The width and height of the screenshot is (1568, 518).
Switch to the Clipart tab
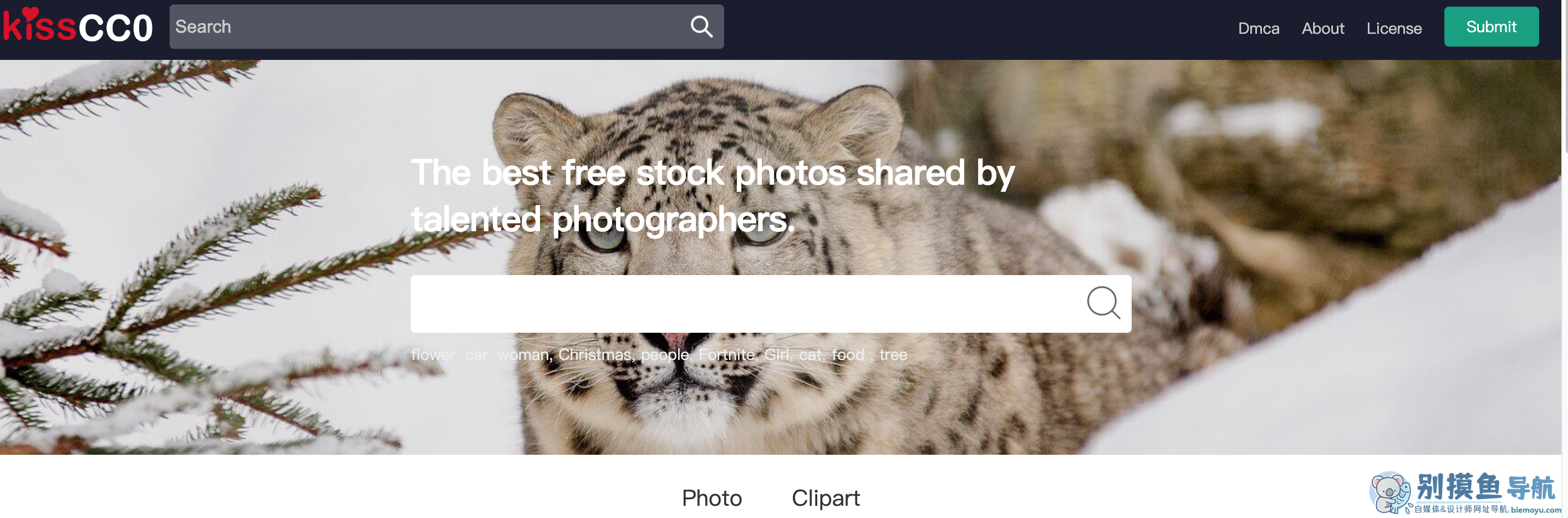826,498
